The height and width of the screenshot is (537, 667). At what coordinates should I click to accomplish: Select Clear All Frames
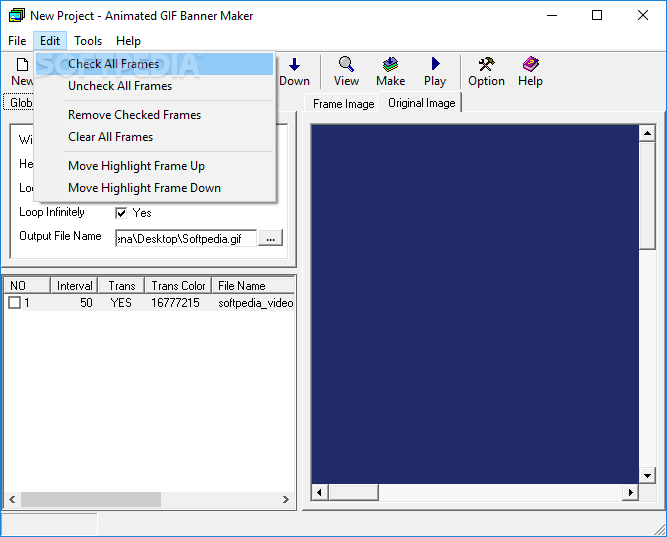[154, 137]
